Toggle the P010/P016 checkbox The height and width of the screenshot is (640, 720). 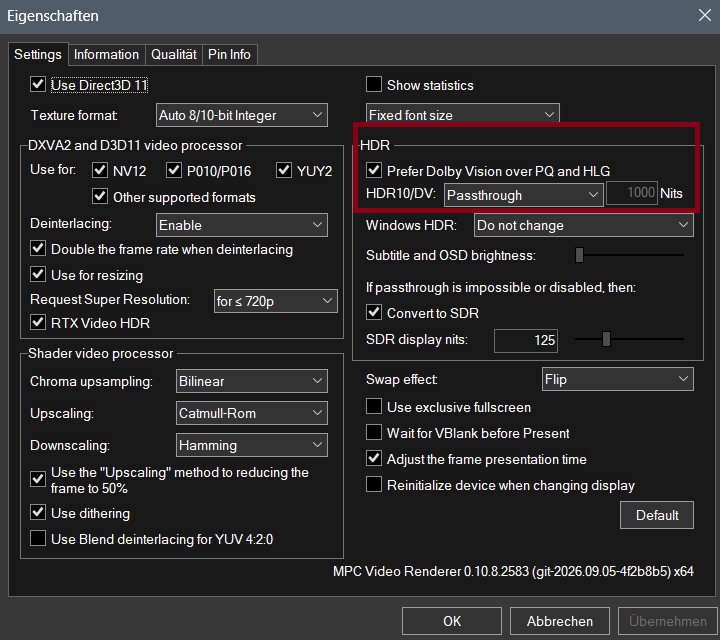174,170
